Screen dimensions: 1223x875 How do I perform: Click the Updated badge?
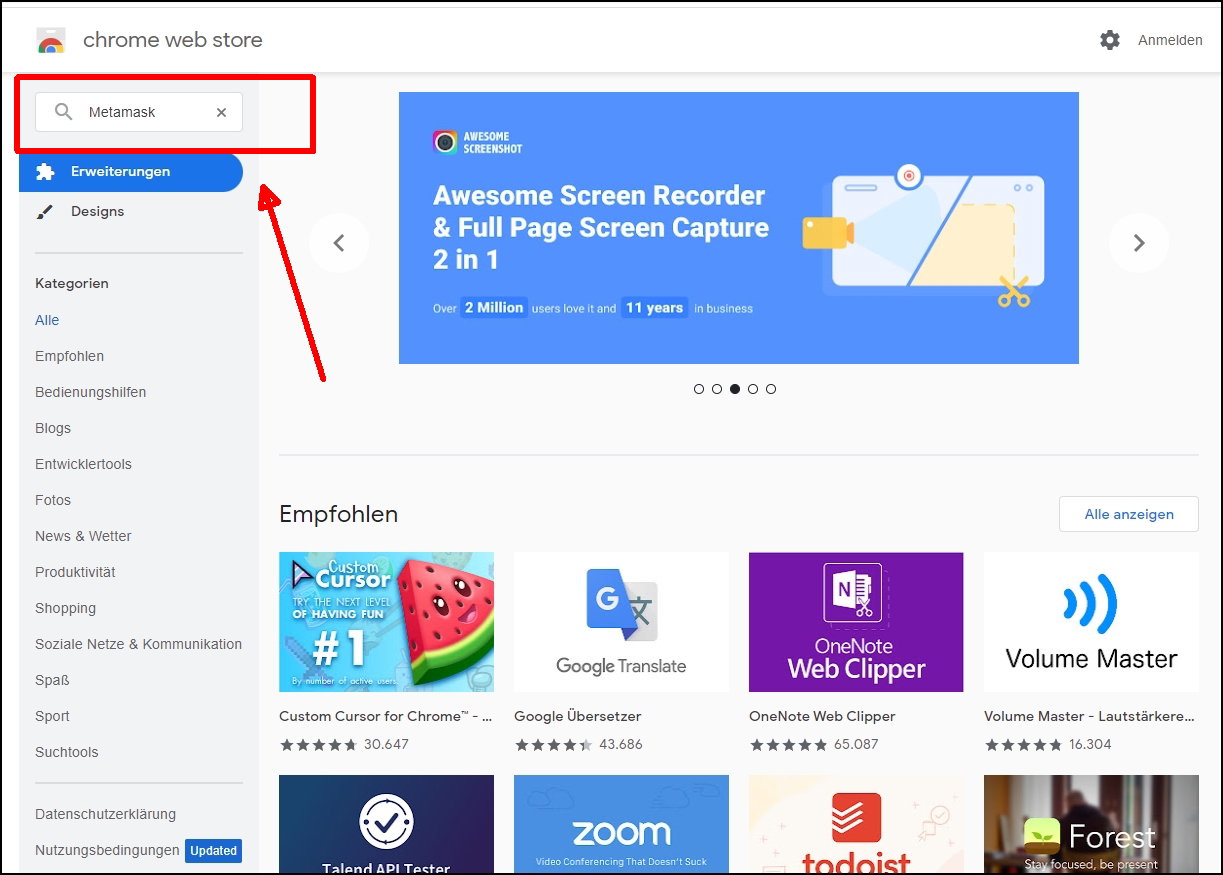tap(214, 851)
